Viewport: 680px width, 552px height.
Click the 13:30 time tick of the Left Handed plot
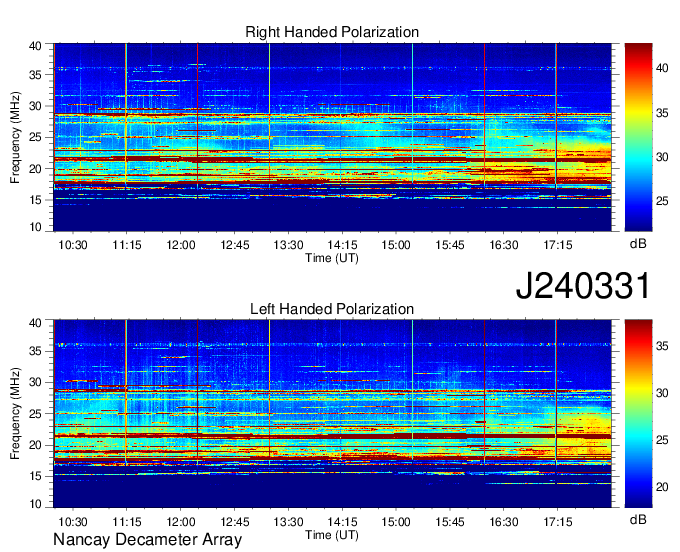(288, 522)
